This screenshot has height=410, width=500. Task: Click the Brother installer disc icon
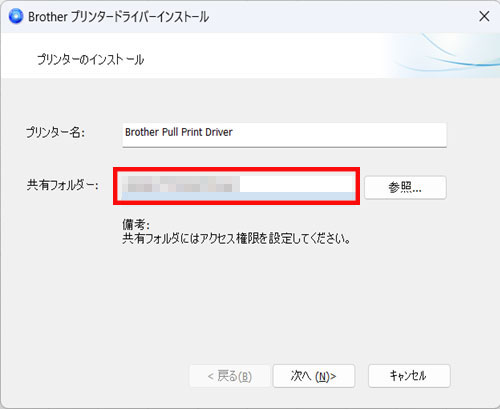click(16, 16)
